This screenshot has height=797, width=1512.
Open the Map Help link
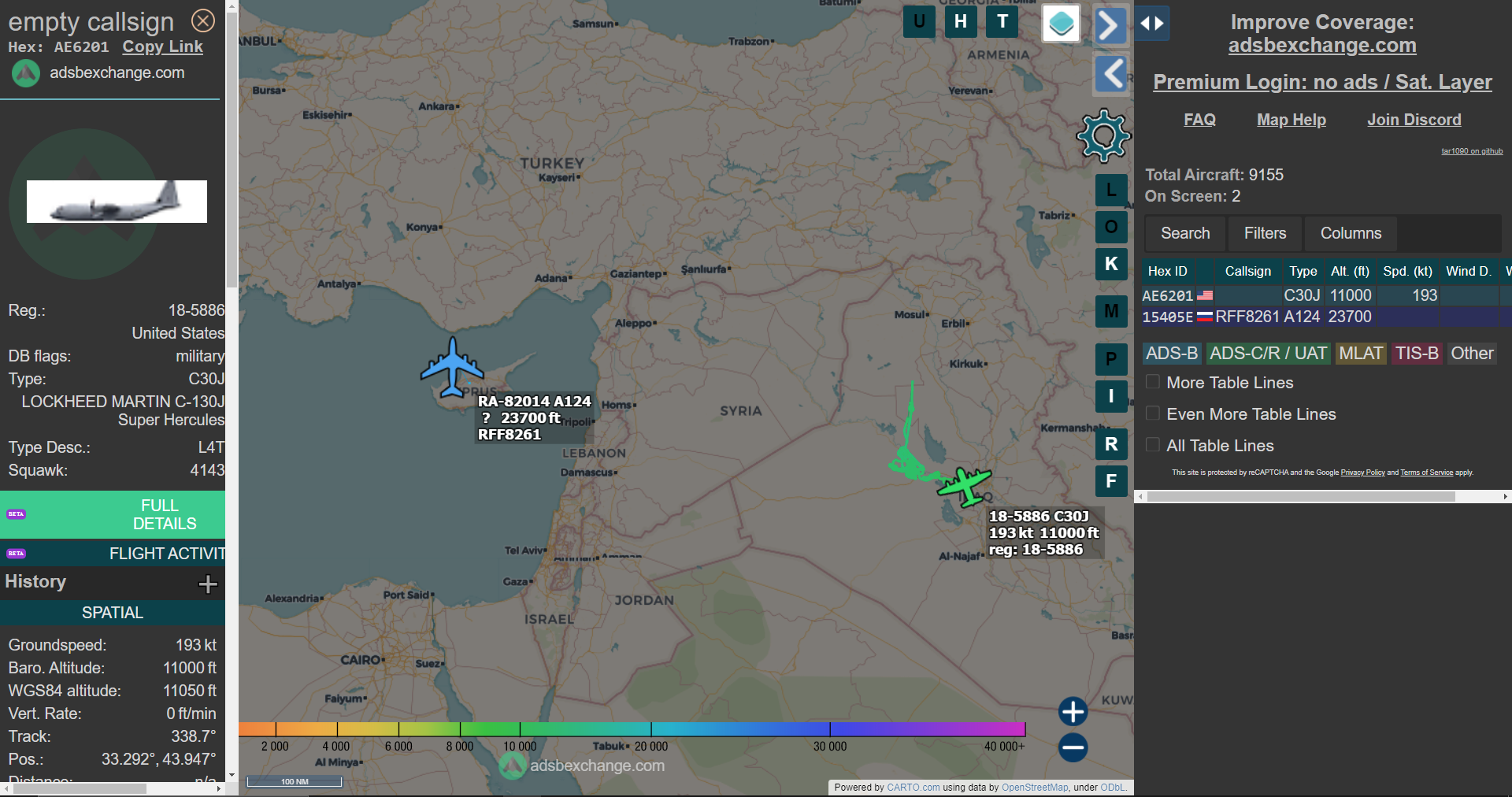click(1291, 120)
